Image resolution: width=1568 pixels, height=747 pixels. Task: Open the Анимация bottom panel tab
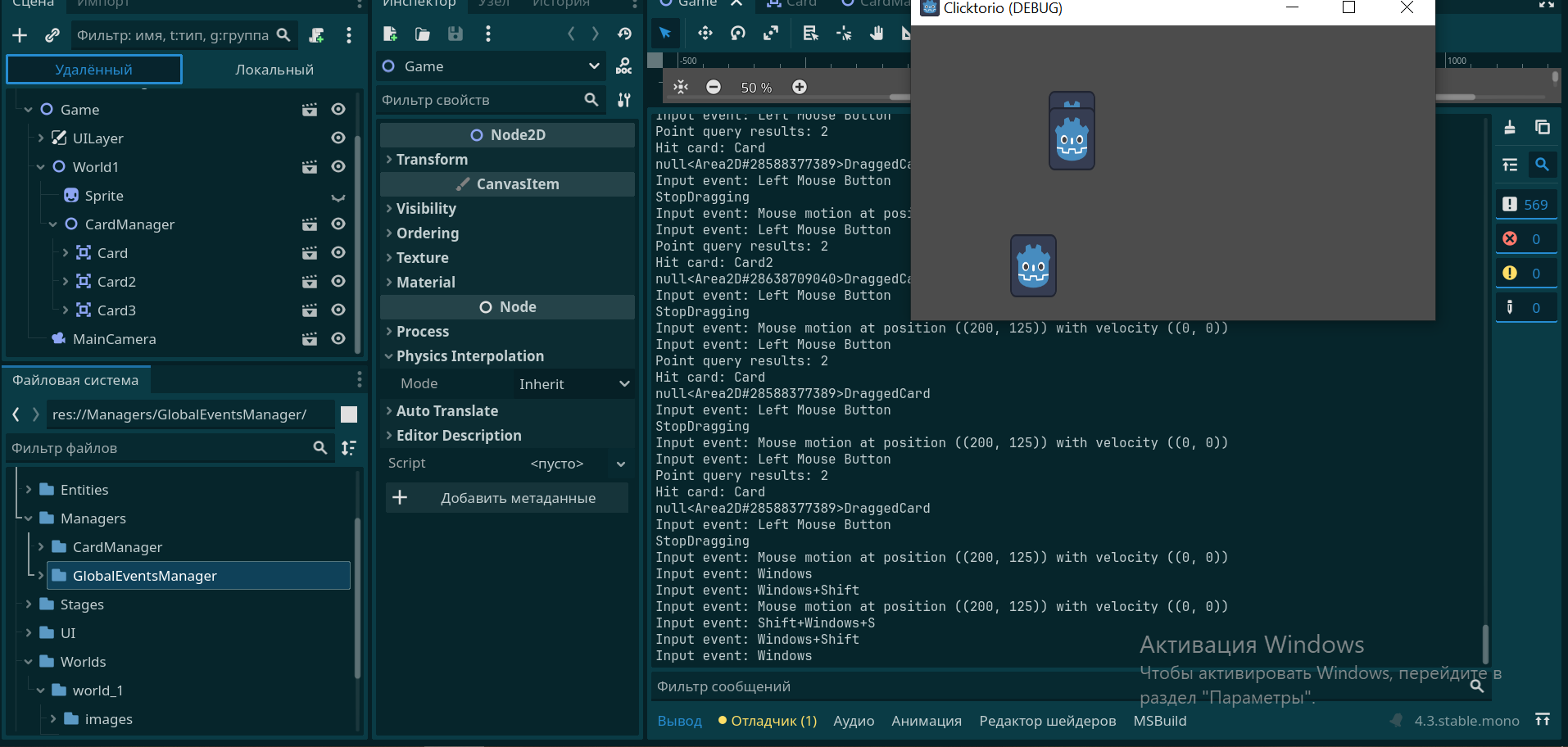point(927,721)
